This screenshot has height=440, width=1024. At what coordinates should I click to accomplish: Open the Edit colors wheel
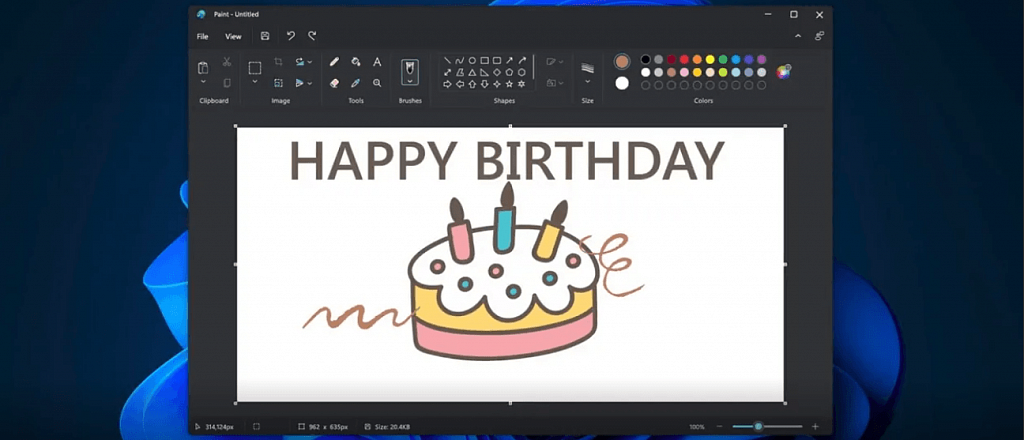784,71
